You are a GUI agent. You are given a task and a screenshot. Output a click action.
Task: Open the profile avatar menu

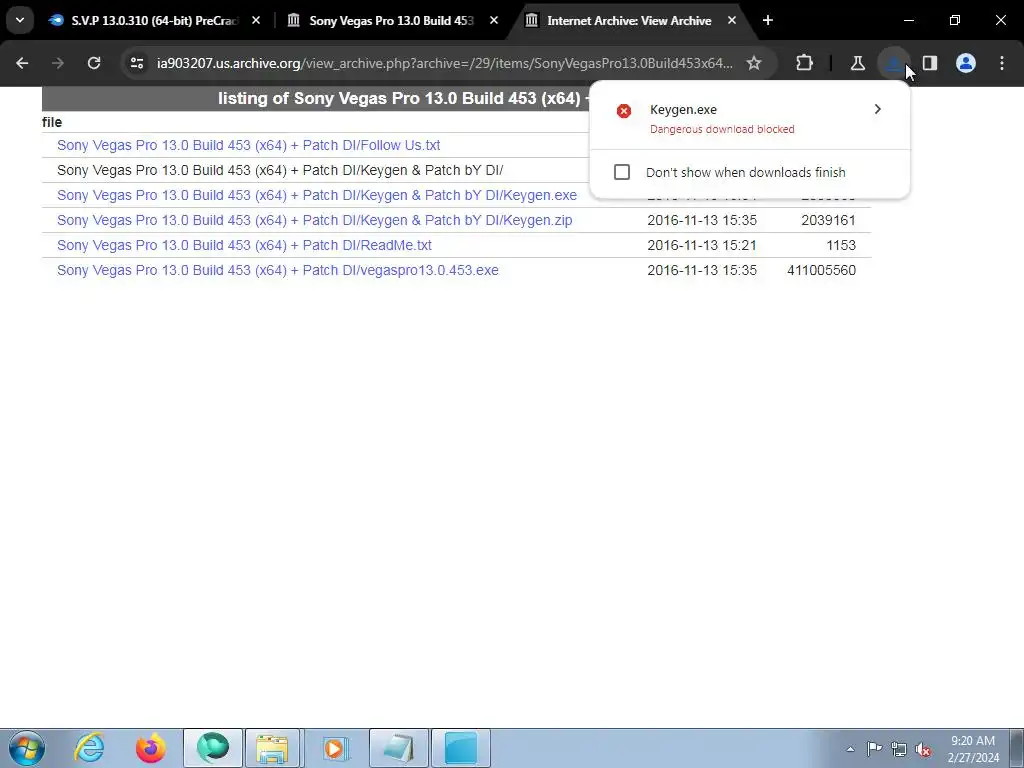click(966, 63)
